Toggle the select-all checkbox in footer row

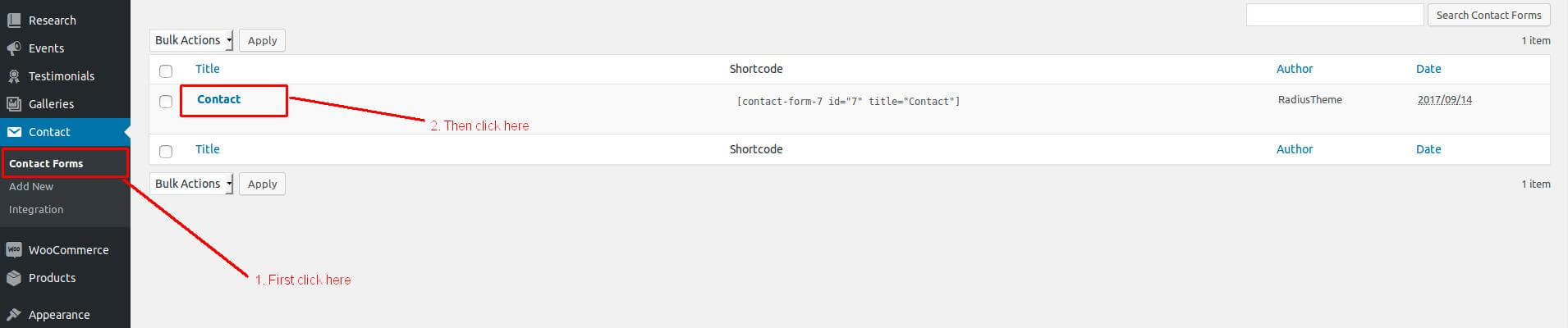tap(166, 151)
